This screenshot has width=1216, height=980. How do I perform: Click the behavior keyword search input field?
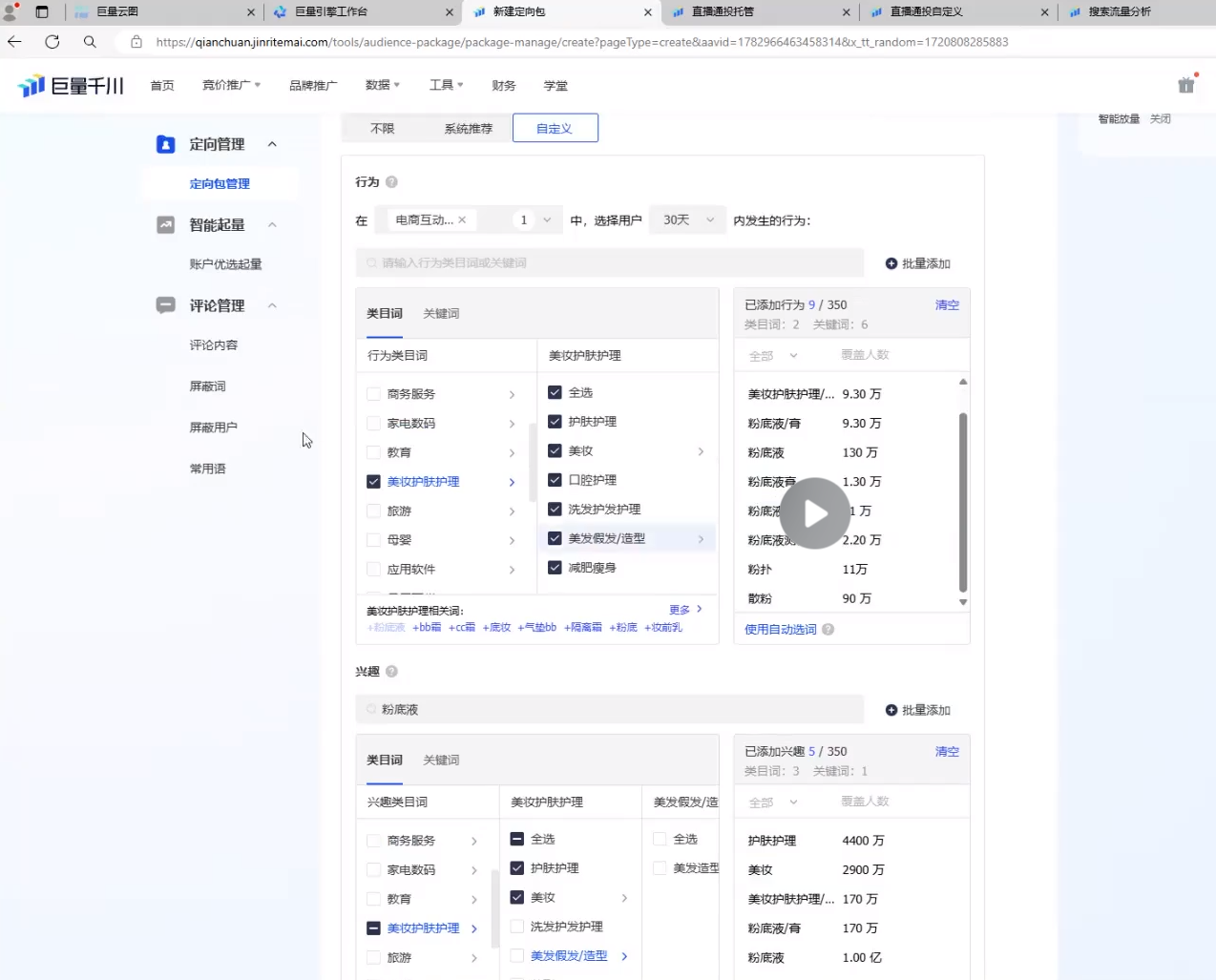click(x=611, y=263)
